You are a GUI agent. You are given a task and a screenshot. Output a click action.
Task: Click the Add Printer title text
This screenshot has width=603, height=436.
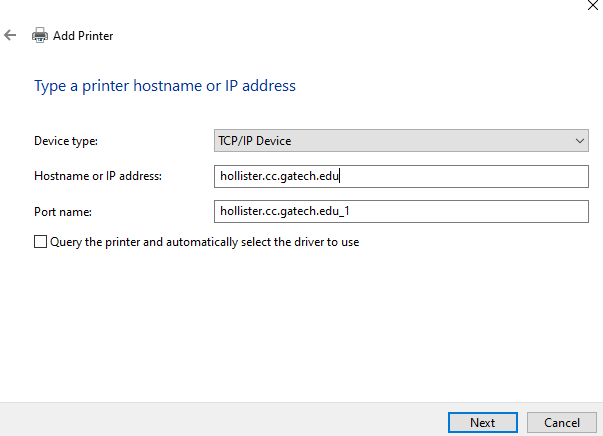83,36
